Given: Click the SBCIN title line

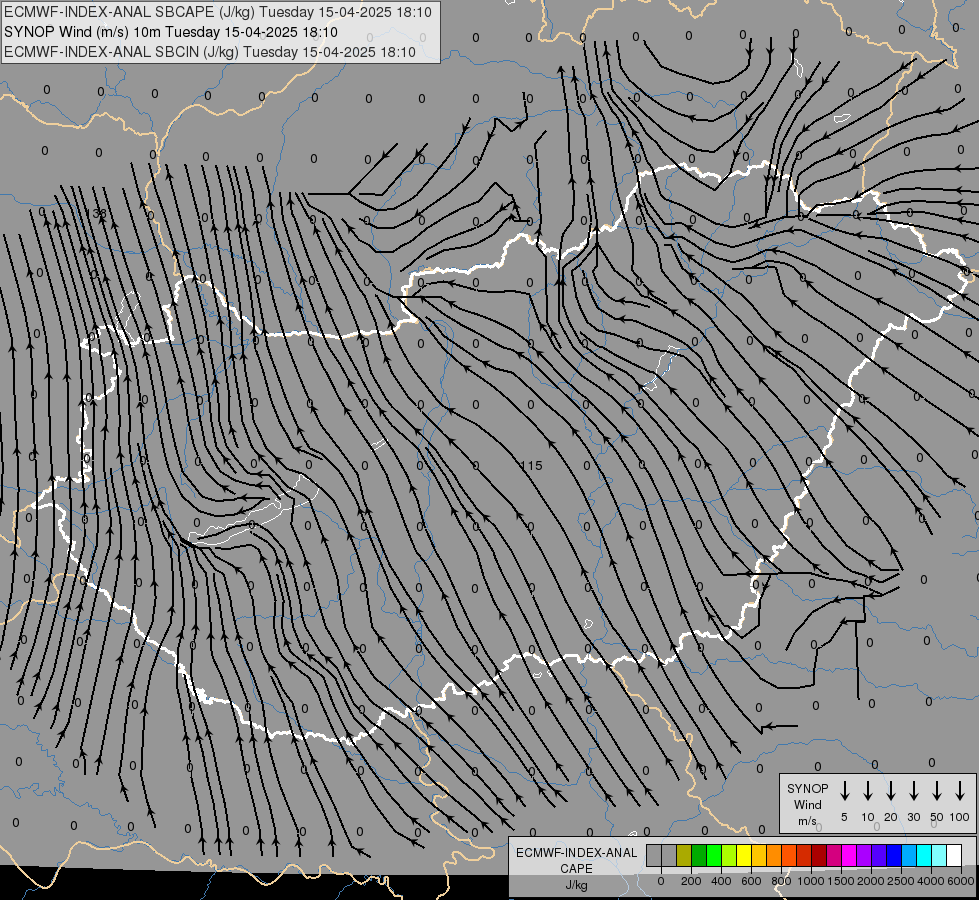Looking at the screenshot, I should tap(210, 52).
